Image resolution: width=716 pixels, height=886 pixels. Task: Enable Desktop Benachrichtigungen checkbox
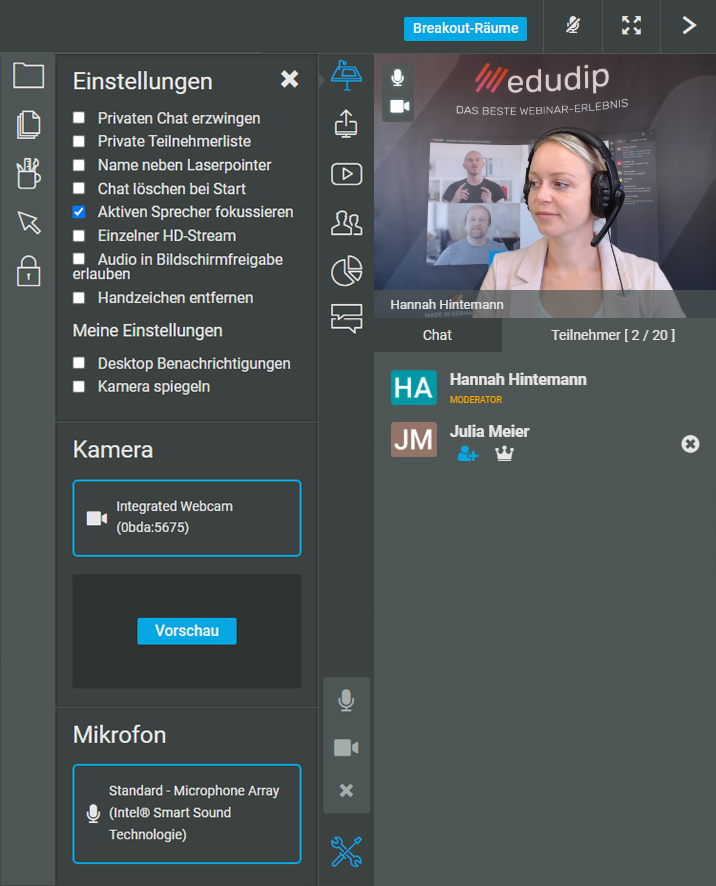click(79, 364)
